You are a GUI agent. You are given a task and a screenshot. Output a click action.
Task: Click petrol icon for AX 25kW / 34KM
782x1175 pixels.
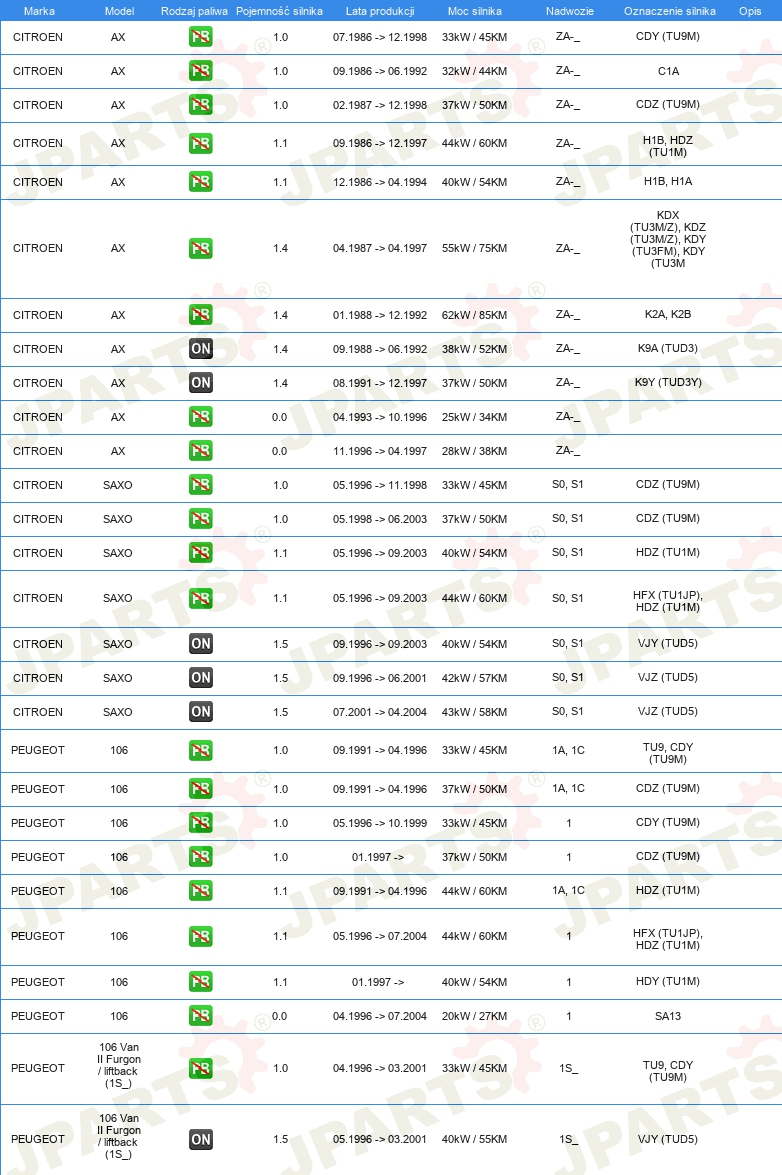coord(200,417)
